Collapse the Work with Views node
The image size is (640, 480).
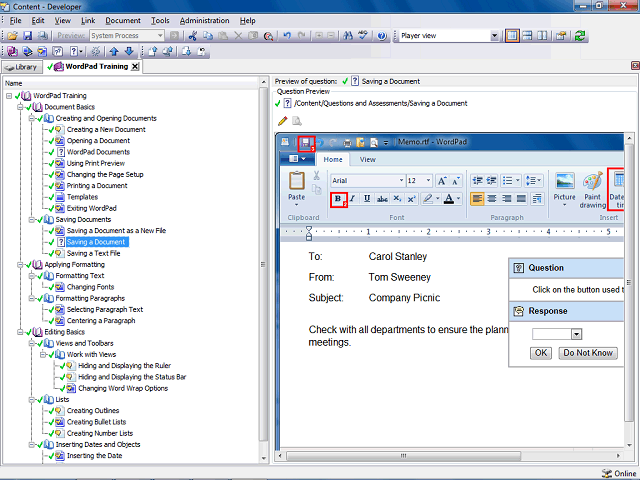click(43, 355)
